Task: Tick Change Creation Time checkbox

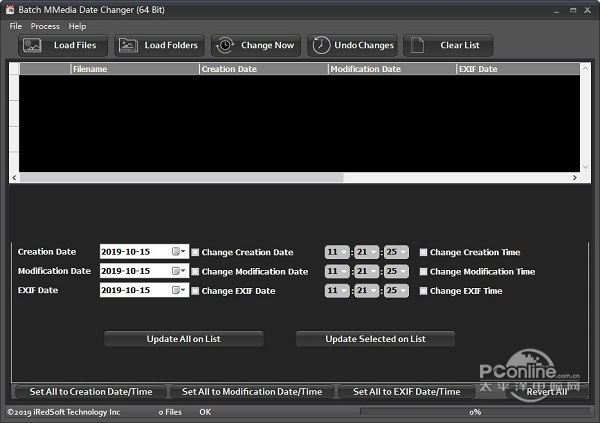Action: (x=423, y=252)
